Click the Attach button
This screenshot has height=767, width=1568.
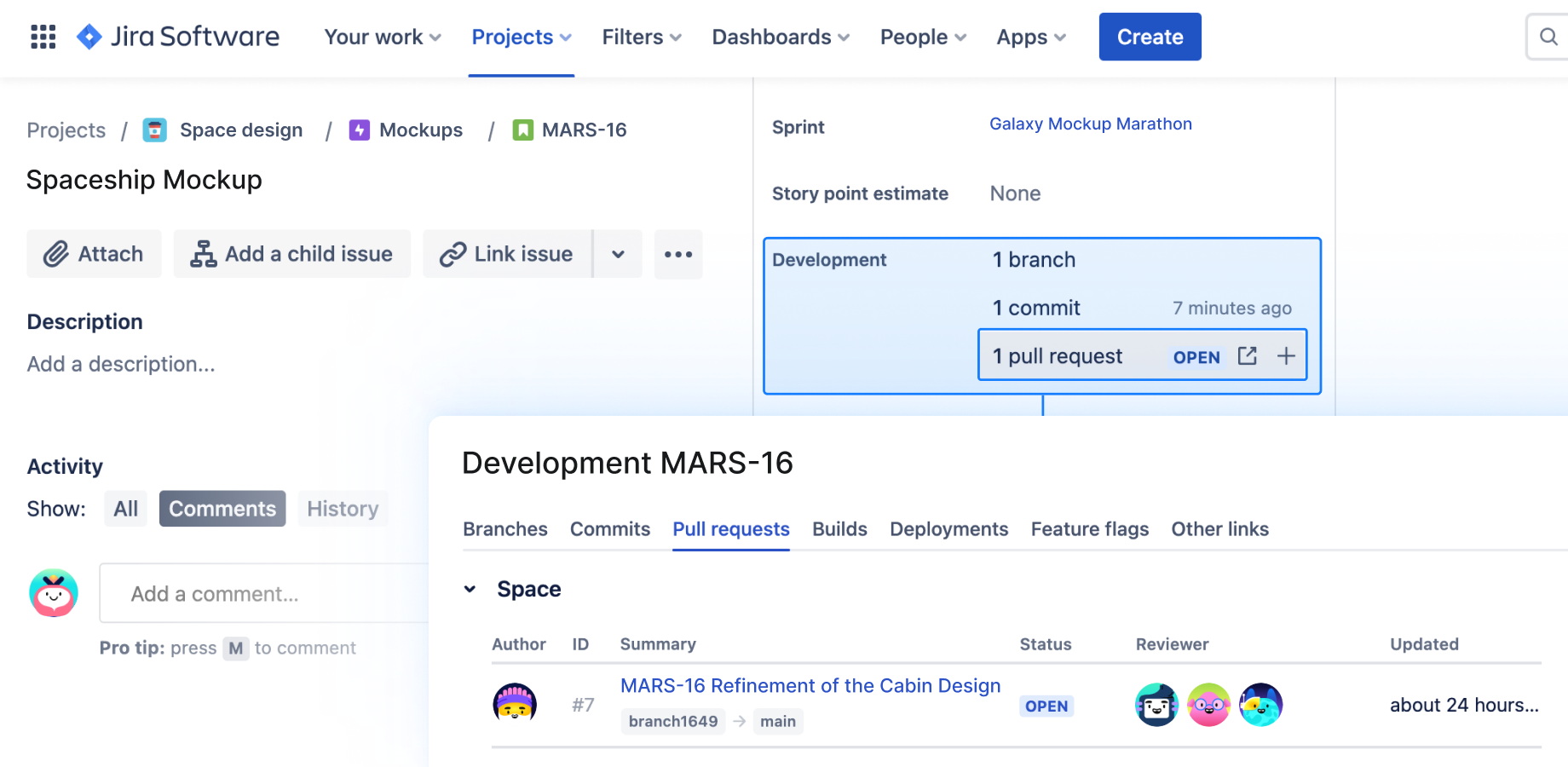coord(94,254)
